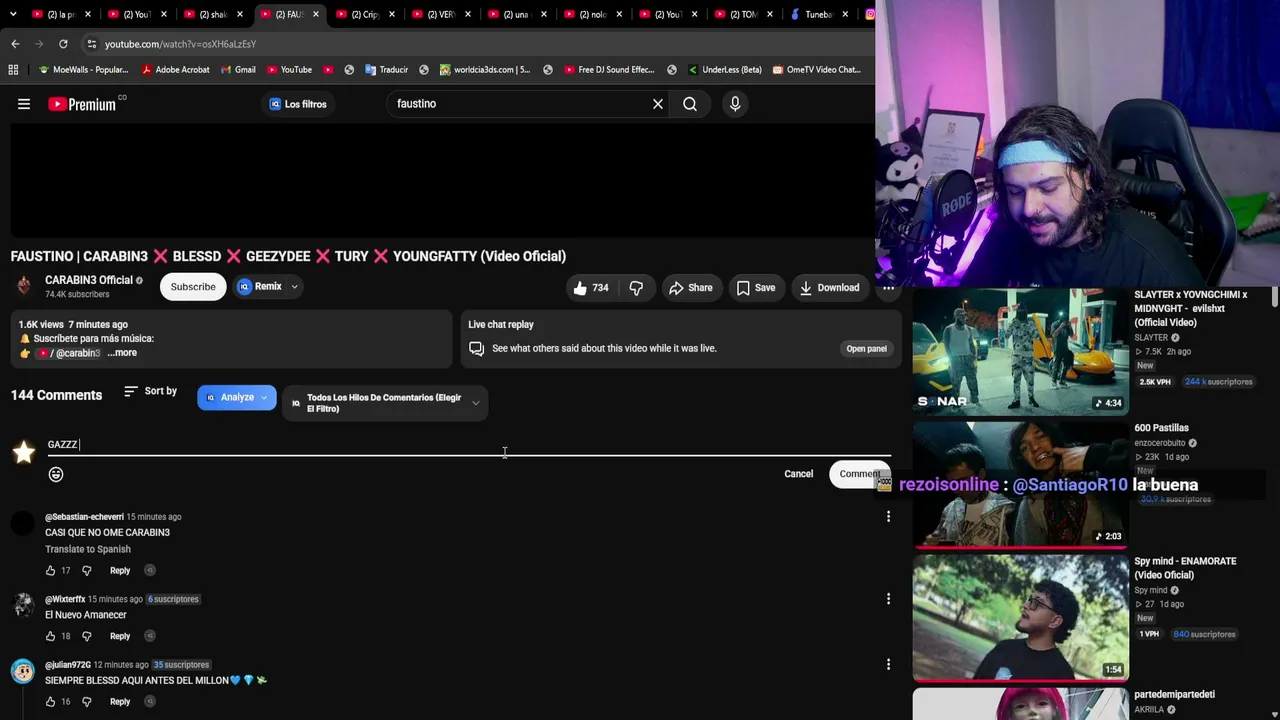Like the 'El Nuevo Amanecer' comment
This screenshot has height=720, width=1280.
click(50, 636)
